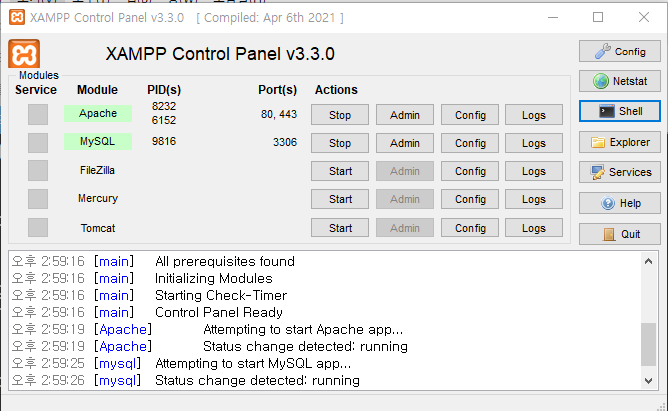Click the log scrollbar up arrow
668x411 pixels.
pyautogui.click(x=648, y=261)
